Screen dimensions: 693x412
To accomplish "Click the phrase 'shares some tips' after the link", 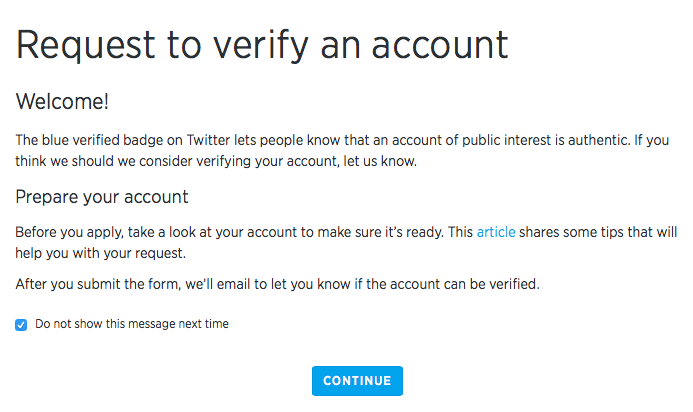I will (571, 232).
